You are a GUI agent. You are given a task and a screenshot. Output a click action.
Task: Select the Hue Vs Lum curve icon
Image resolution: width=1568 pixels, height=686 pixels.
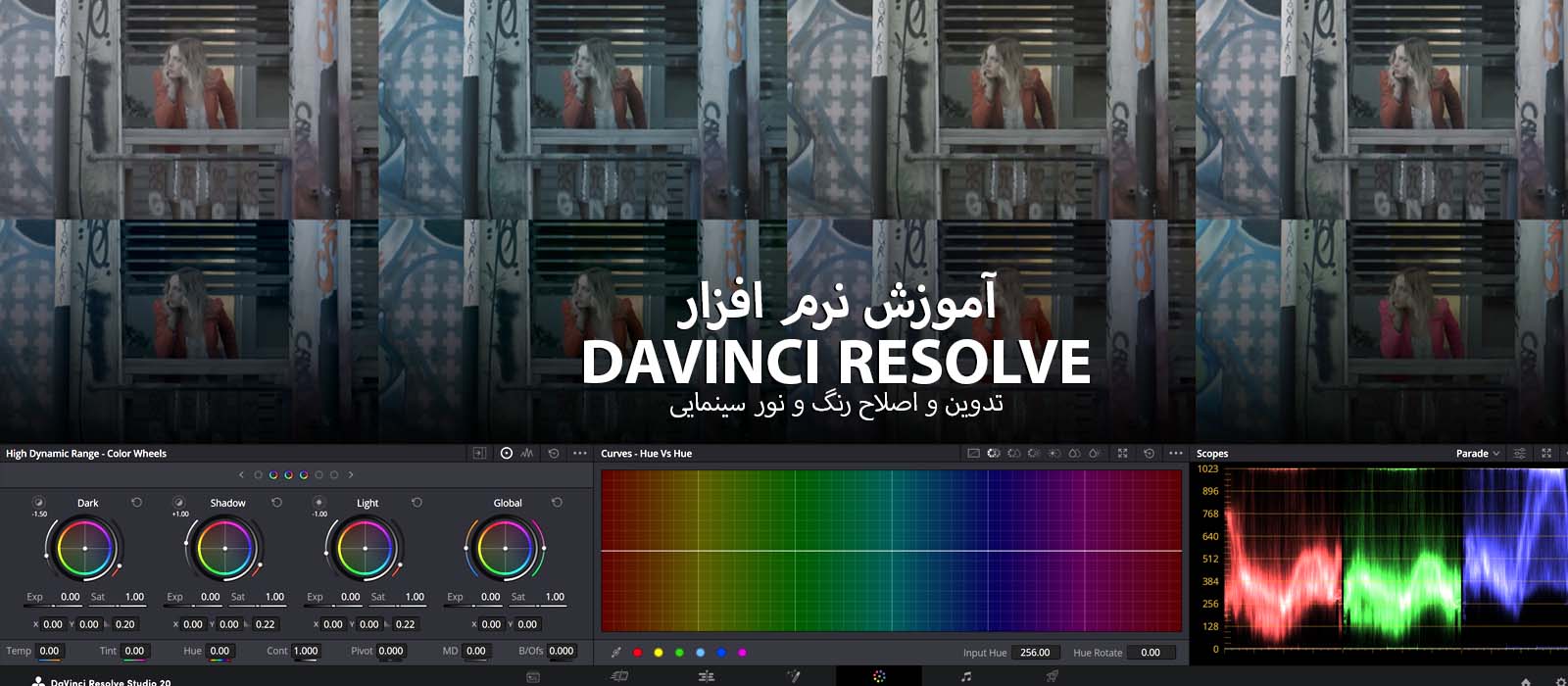[x=1034, y=454]
